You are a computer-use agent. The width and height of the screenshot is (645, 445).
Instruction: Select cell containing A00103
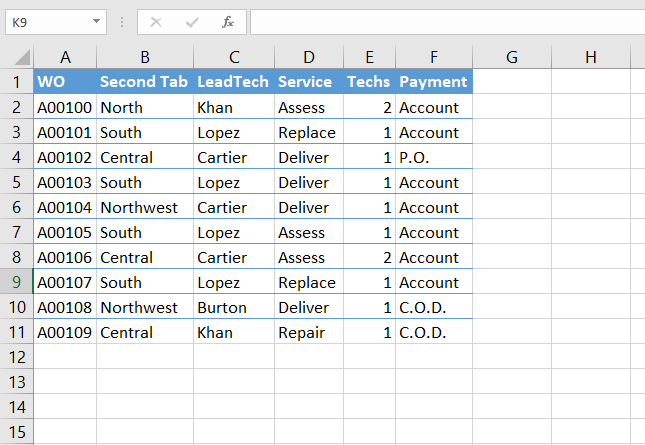pos(65,182)
